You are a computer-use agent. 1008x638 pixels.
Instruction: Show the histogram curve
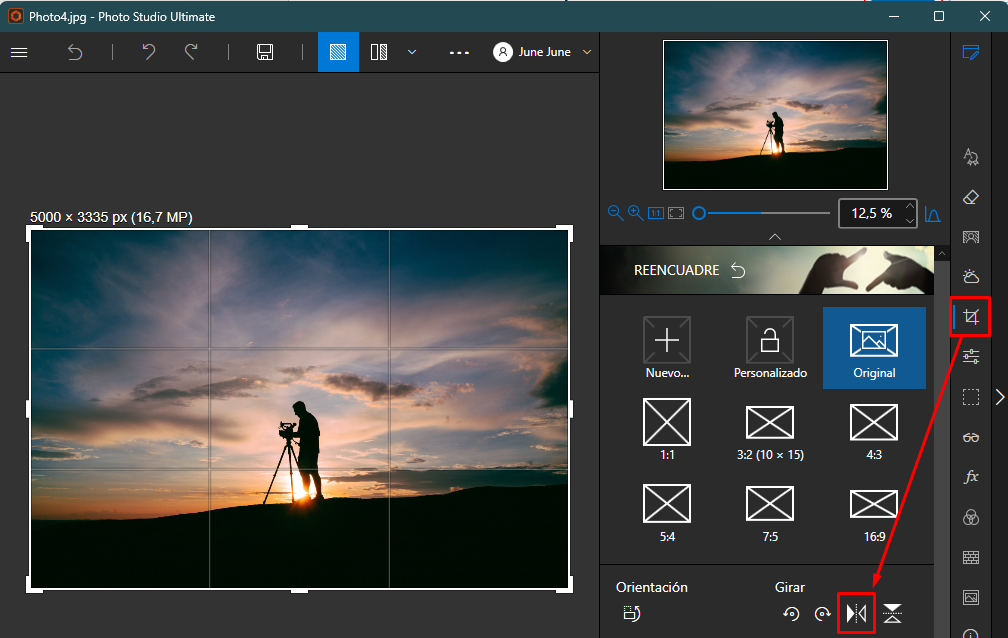(932, 214)
